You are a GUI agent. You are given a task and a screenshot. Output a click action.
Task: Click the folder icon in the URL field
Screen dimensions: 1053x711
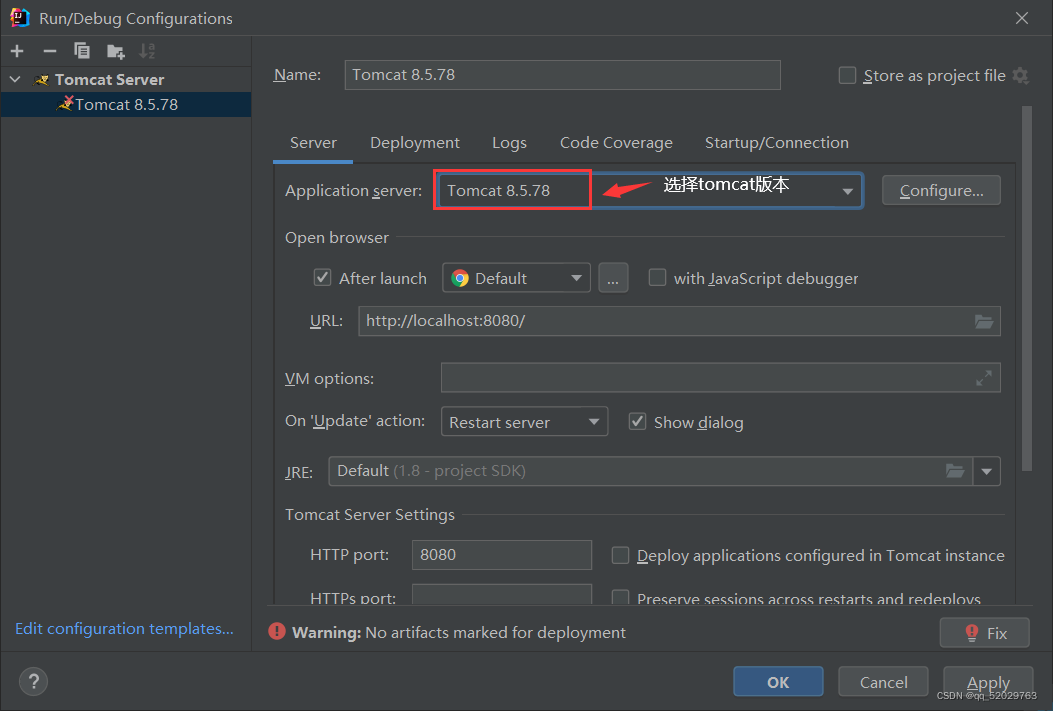pos(984,322)
